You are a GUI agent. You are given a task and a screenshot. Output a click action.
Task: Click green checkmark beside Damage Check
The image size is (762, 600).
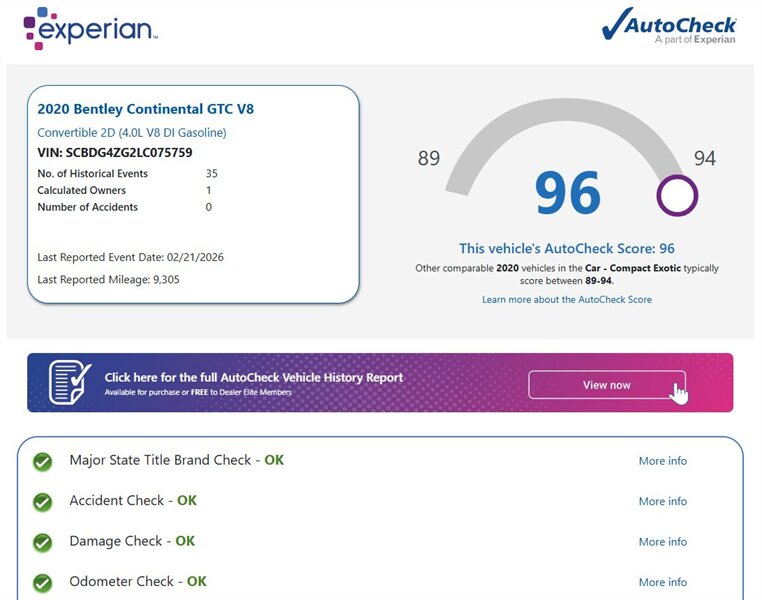click(x=43, y=542)
